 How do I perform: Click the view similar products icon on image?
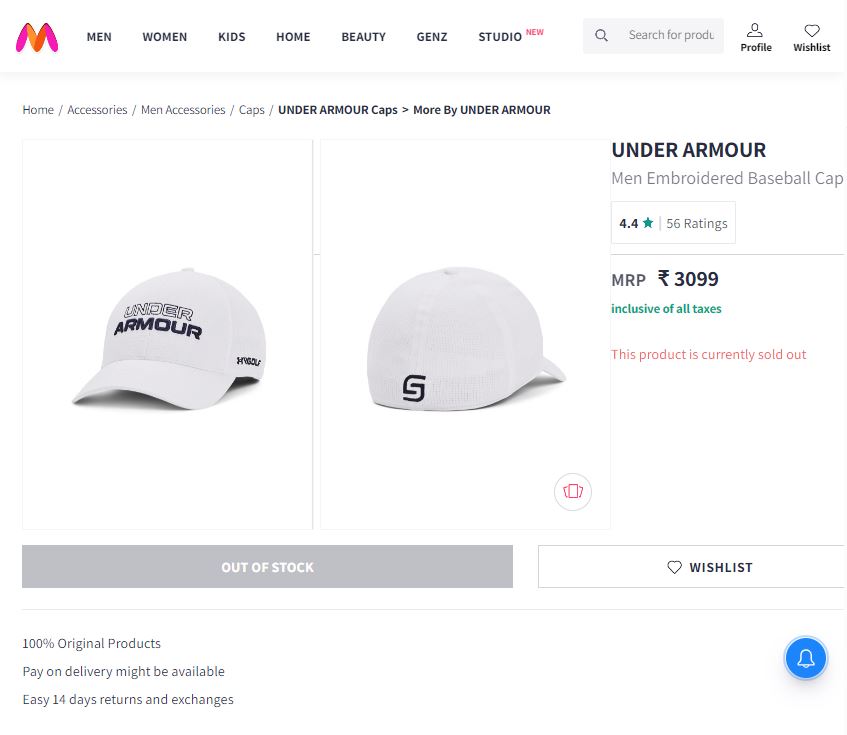tap(572, 491)
